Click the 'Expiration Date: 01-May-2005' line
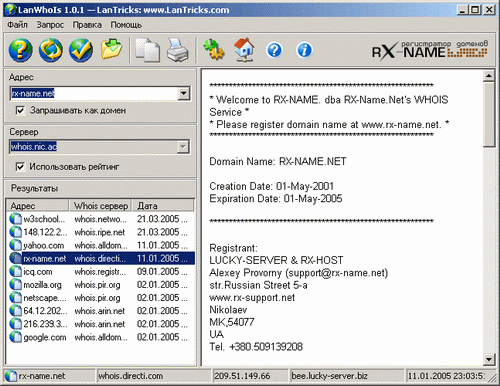 tap(276, 199)
